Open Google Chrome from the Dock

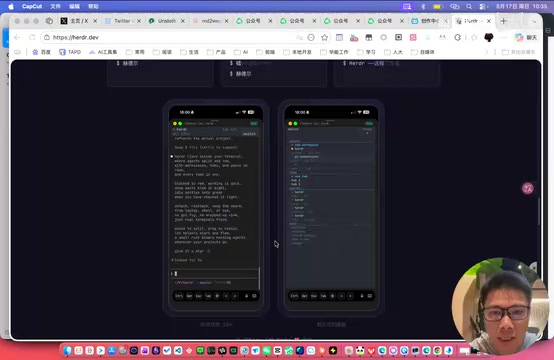[x=437, y=350]
